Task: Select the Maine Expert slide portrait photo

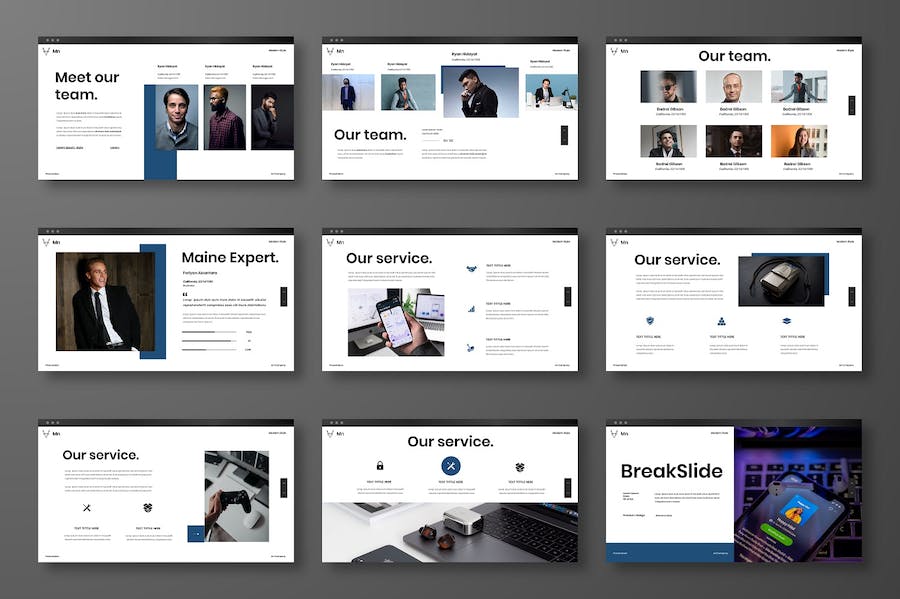Action: (98, 301)
